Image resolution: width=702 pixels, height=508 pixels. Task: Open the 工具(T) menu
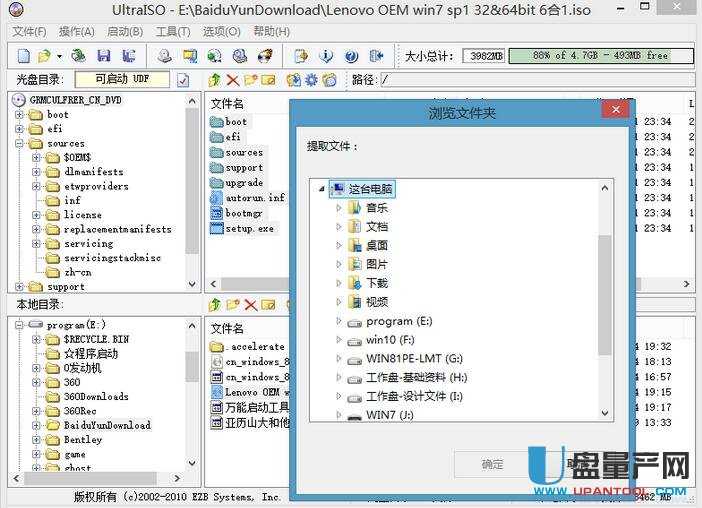pyautogui.click(x=172, y=32)
